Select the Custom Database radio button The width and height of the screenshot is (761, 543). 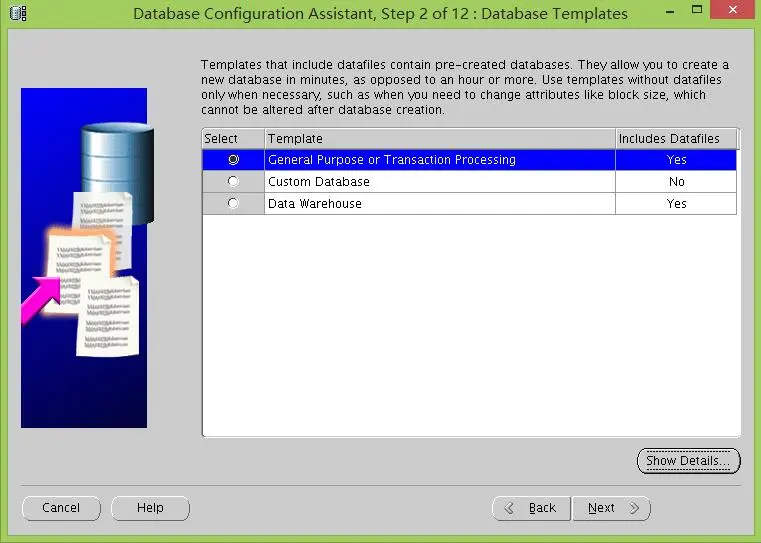click(x=233, y=181)
